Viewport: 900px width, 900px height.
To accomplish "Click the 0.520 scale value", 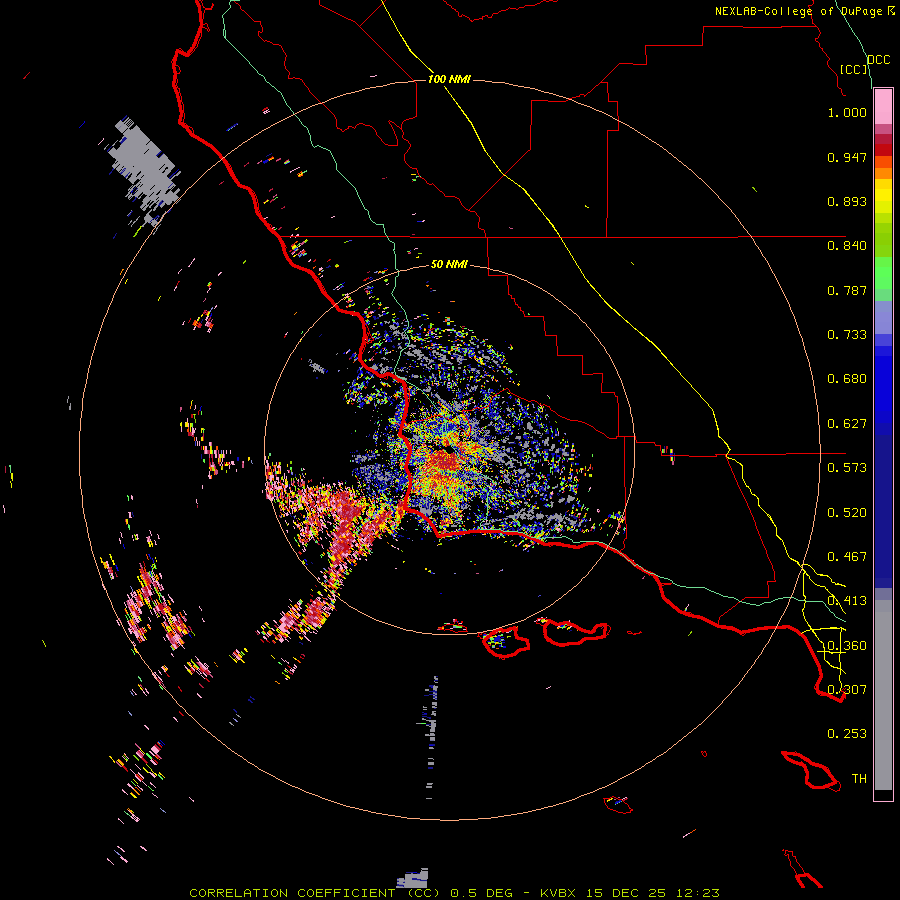I will coord(847,513).
